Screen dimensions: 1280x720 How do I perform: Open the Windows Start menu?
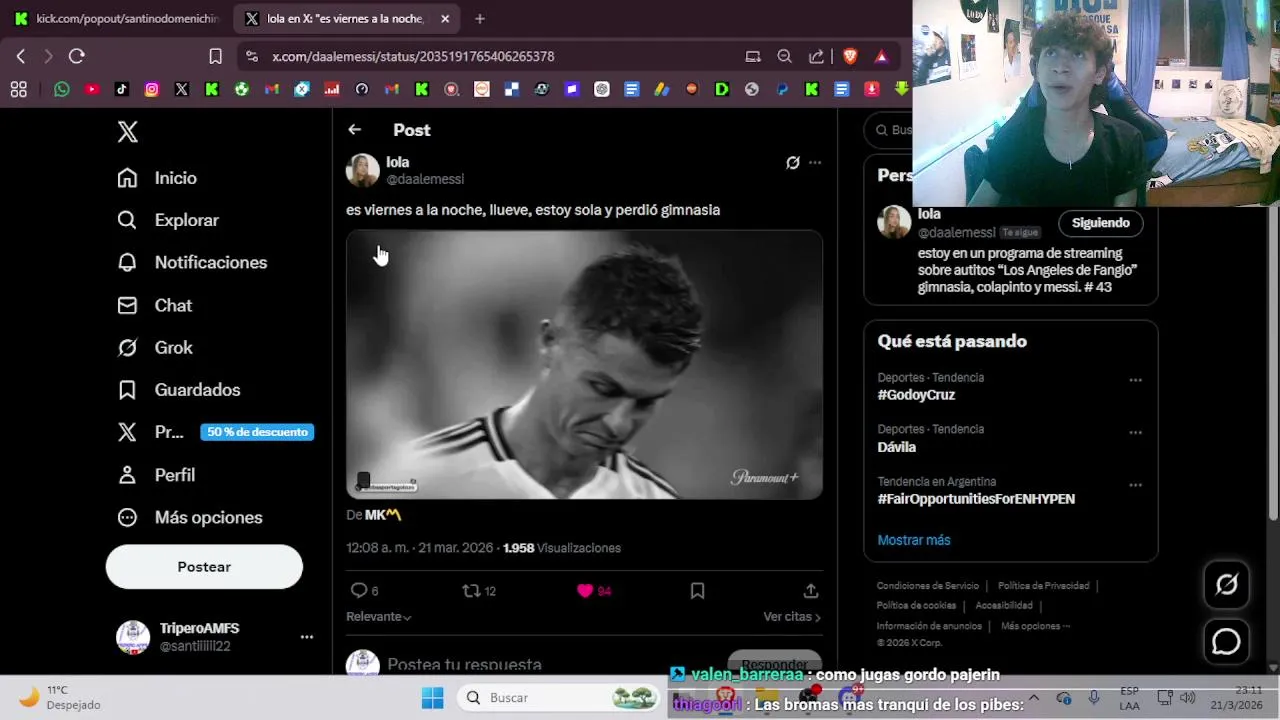coord(432,697)
